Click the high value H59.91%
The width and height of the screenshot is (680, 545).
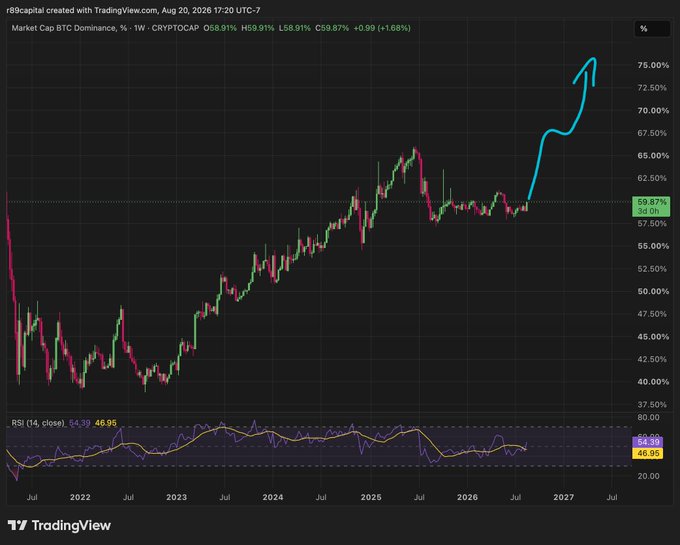[258, 28]
